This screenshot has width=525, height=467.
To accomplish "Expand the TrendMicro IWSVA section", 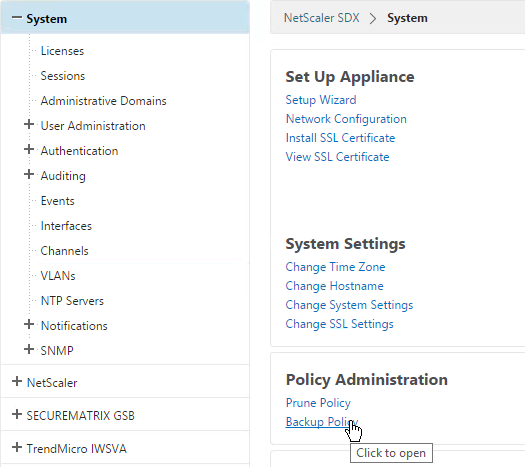I will 17,447.
